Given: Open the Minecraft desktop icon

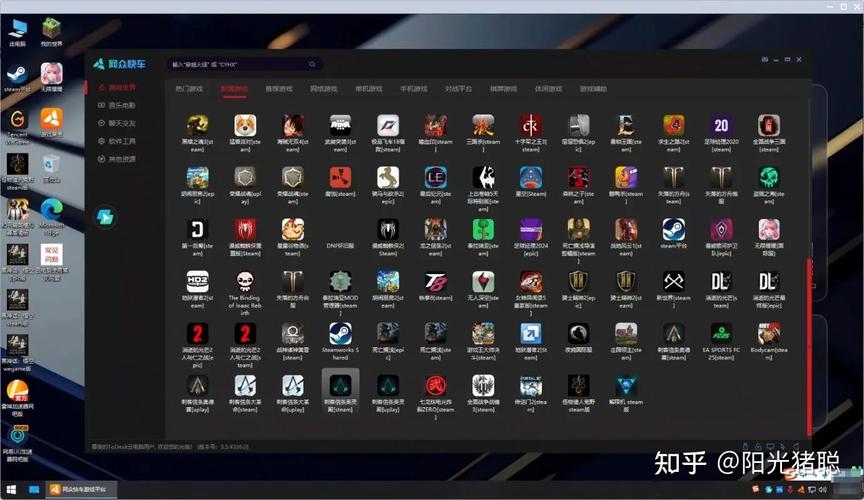Looking at the screenshot, I should pyautogui.click(x=51, y=33).
